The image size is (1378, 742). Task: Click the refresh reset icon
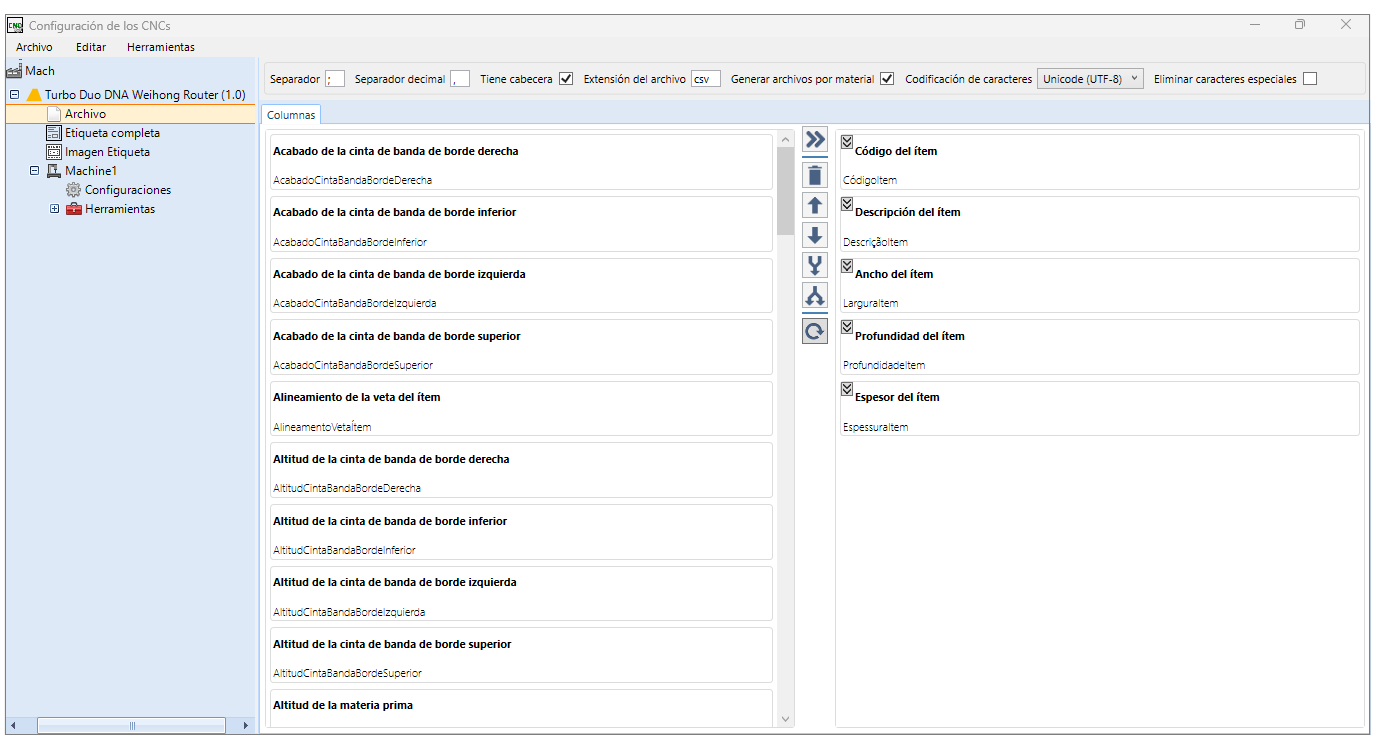(815, 331)
